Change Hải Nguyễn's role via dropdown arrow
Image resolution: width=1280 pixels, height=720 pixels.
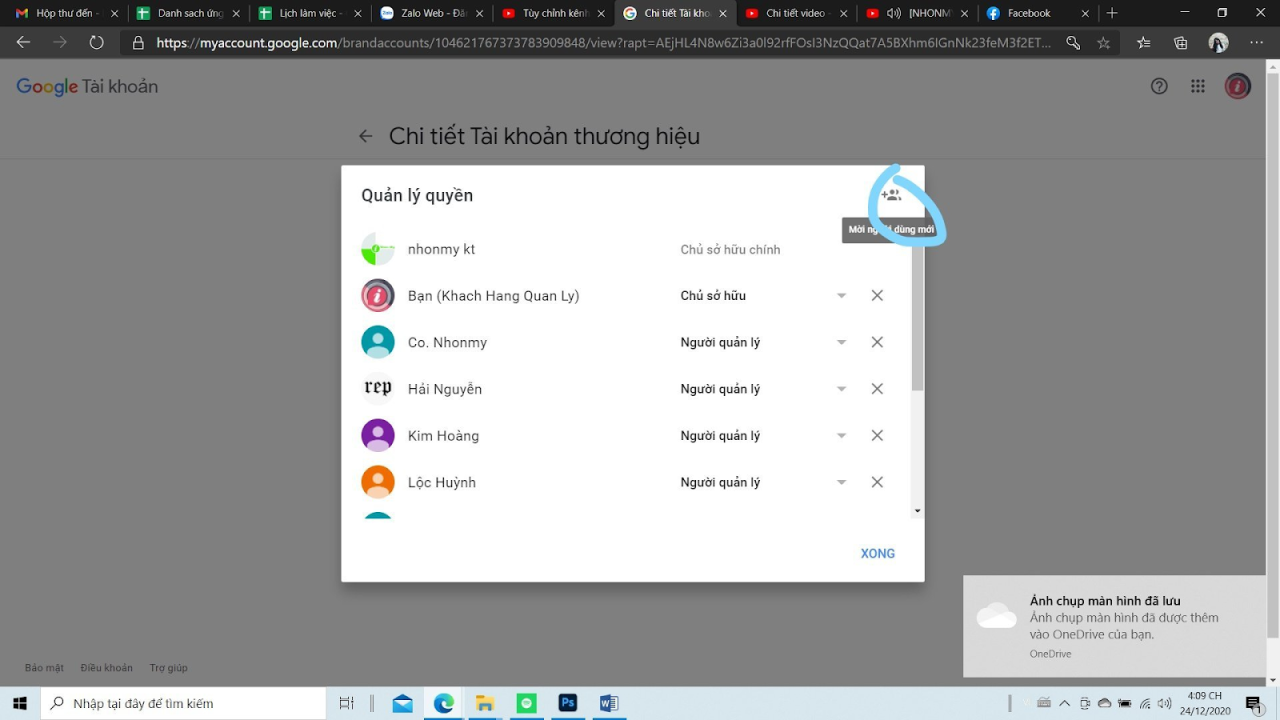coord(841,389)
